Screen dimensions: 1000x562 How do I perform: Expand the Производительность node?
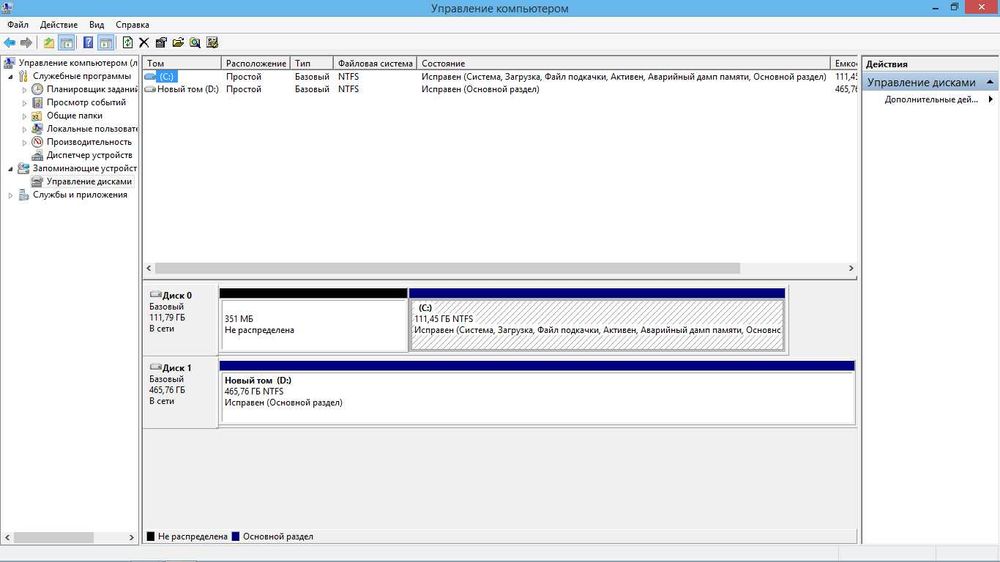[x=24, y=142]
